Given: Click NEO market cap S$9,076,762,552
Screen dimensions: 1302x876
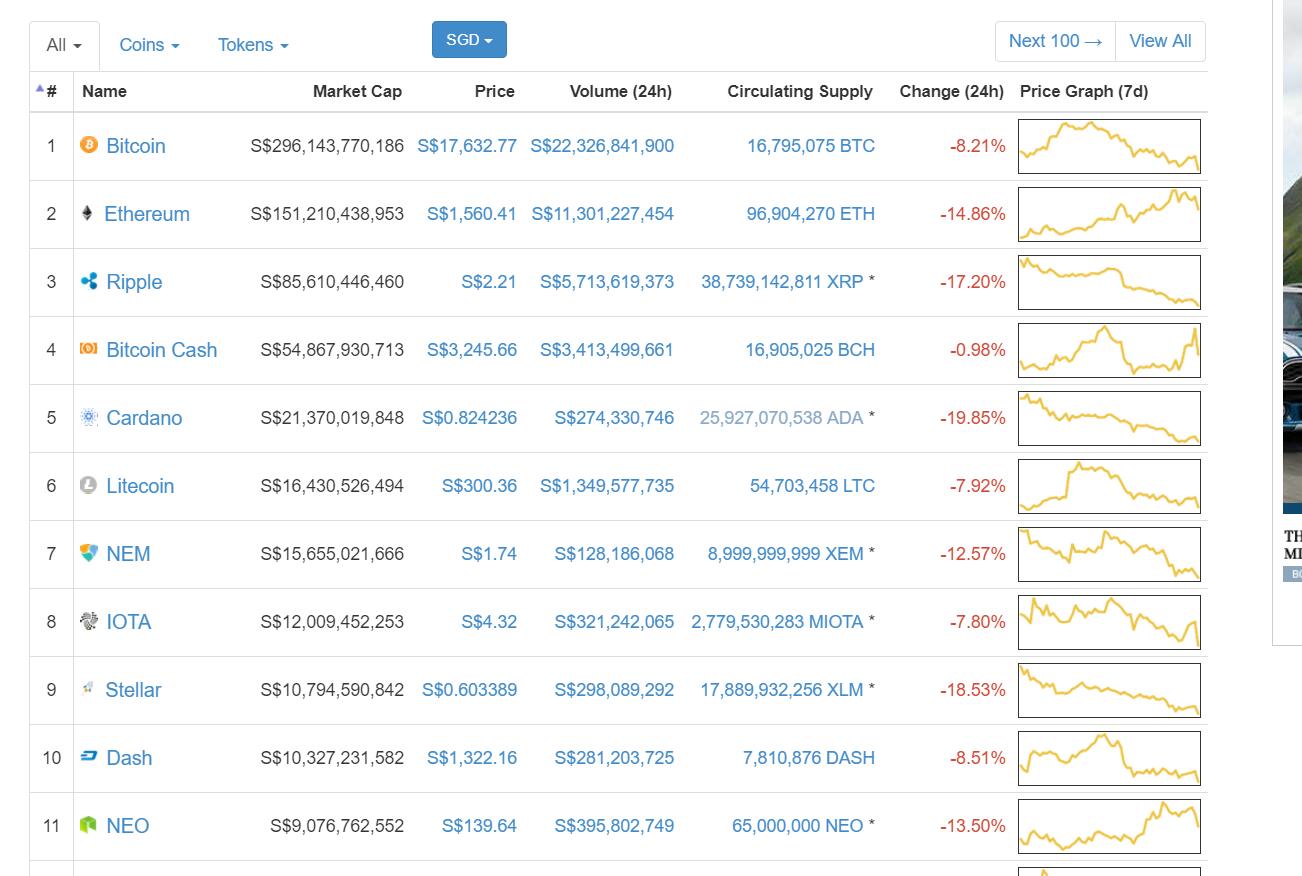Looking at the screenshot, I should (337, 826).
